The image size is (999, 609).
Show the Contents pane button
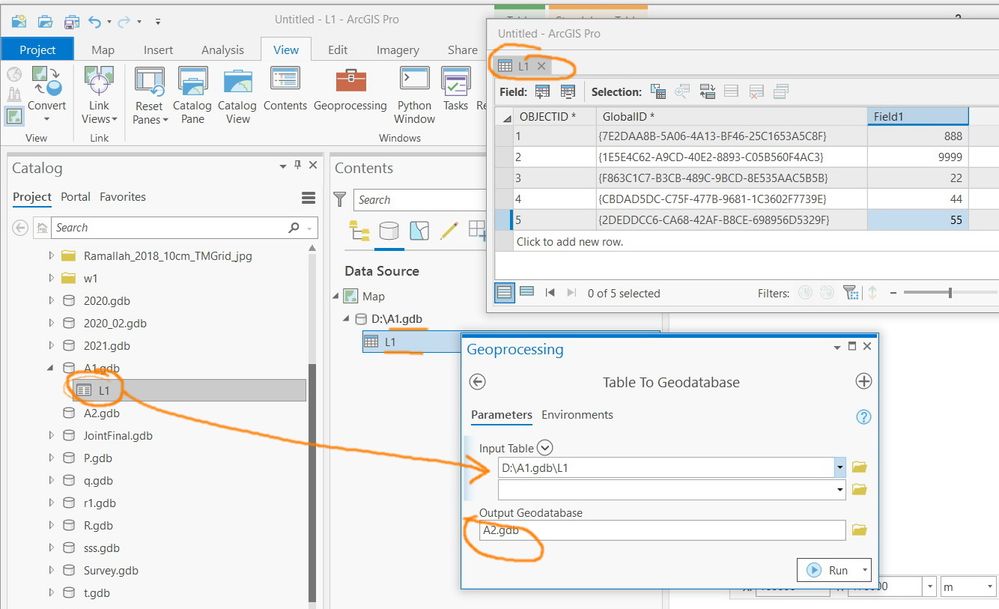pyautogui.click(x=285, y=88)
